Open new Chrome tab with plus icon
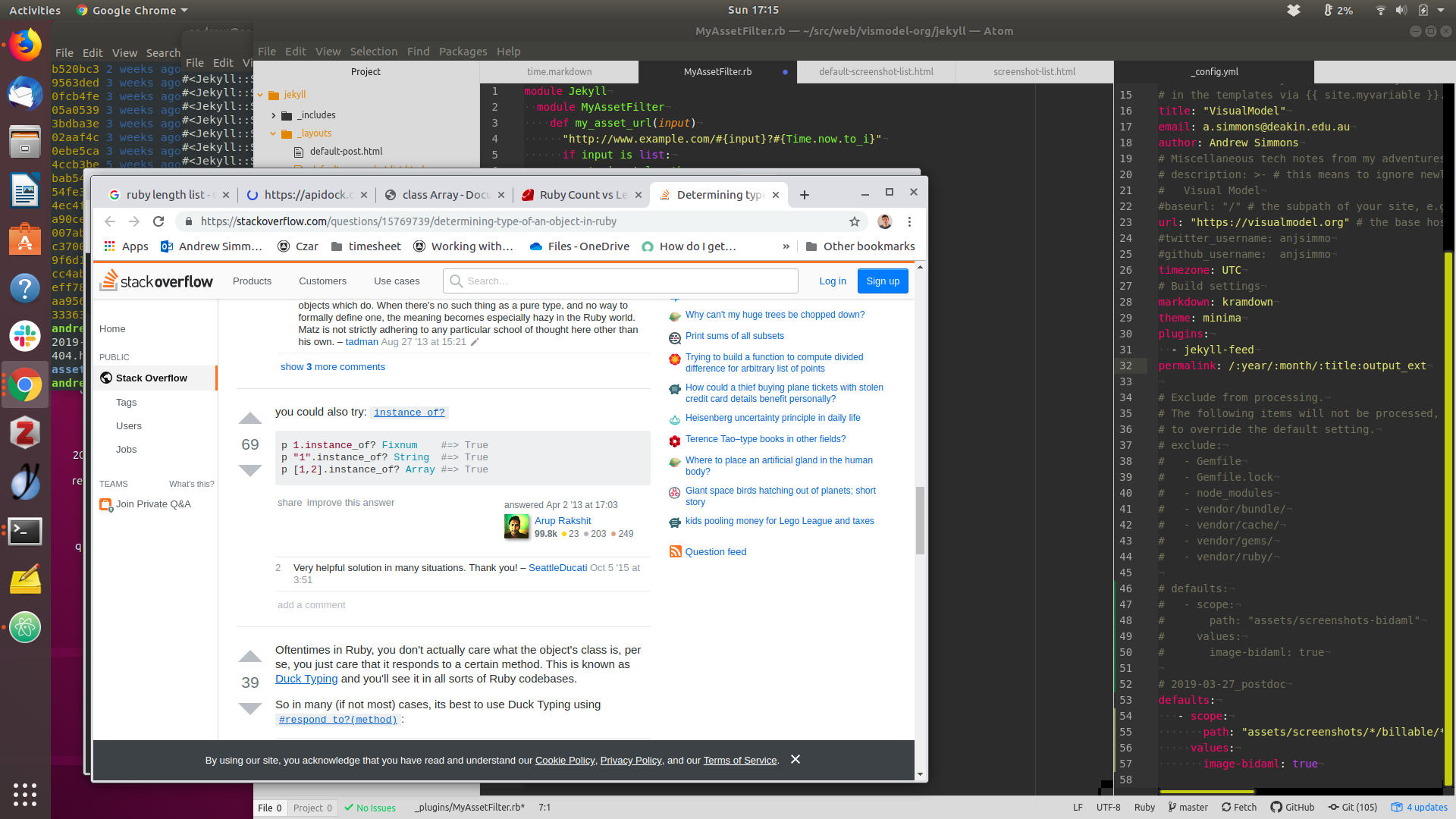Viewport: 1456px width, 819px height. coord(805,195)
